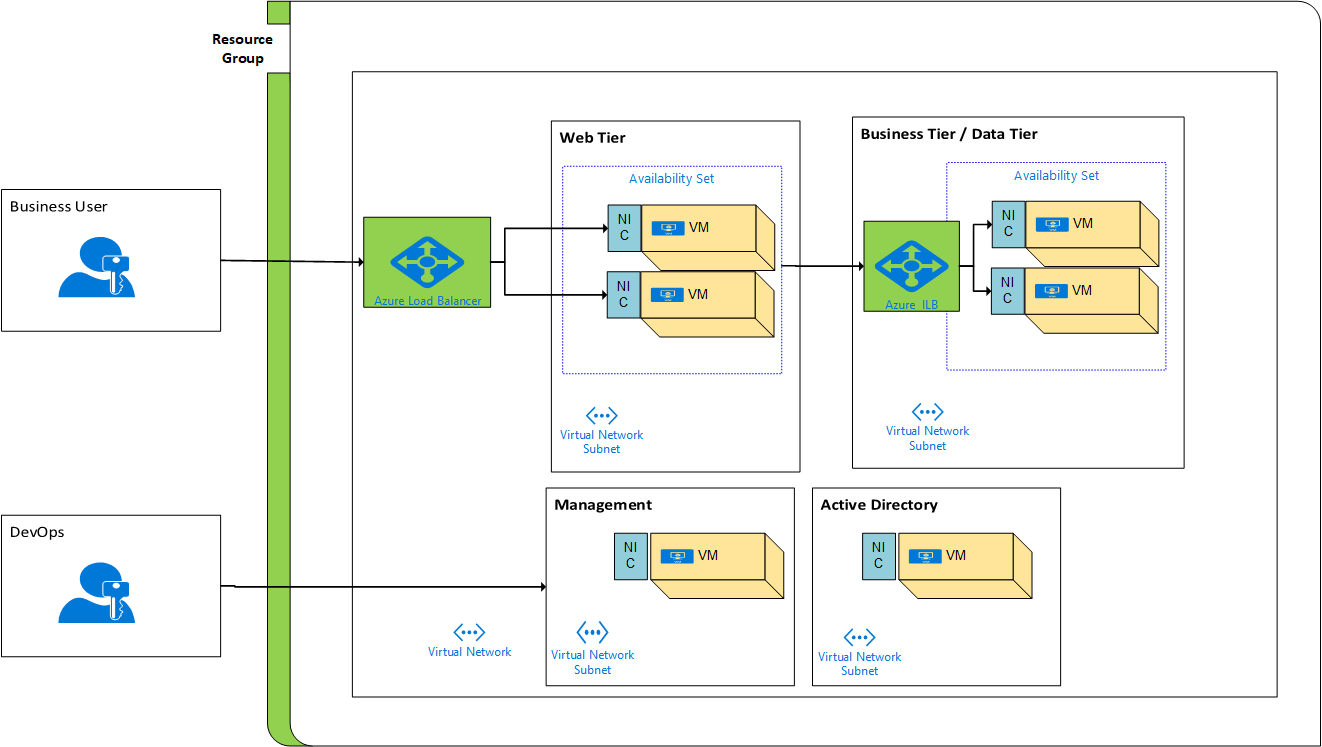The image size is (1322, 747).
Task: Select the upper VM in Business Tier
Action: (1092, 233)
